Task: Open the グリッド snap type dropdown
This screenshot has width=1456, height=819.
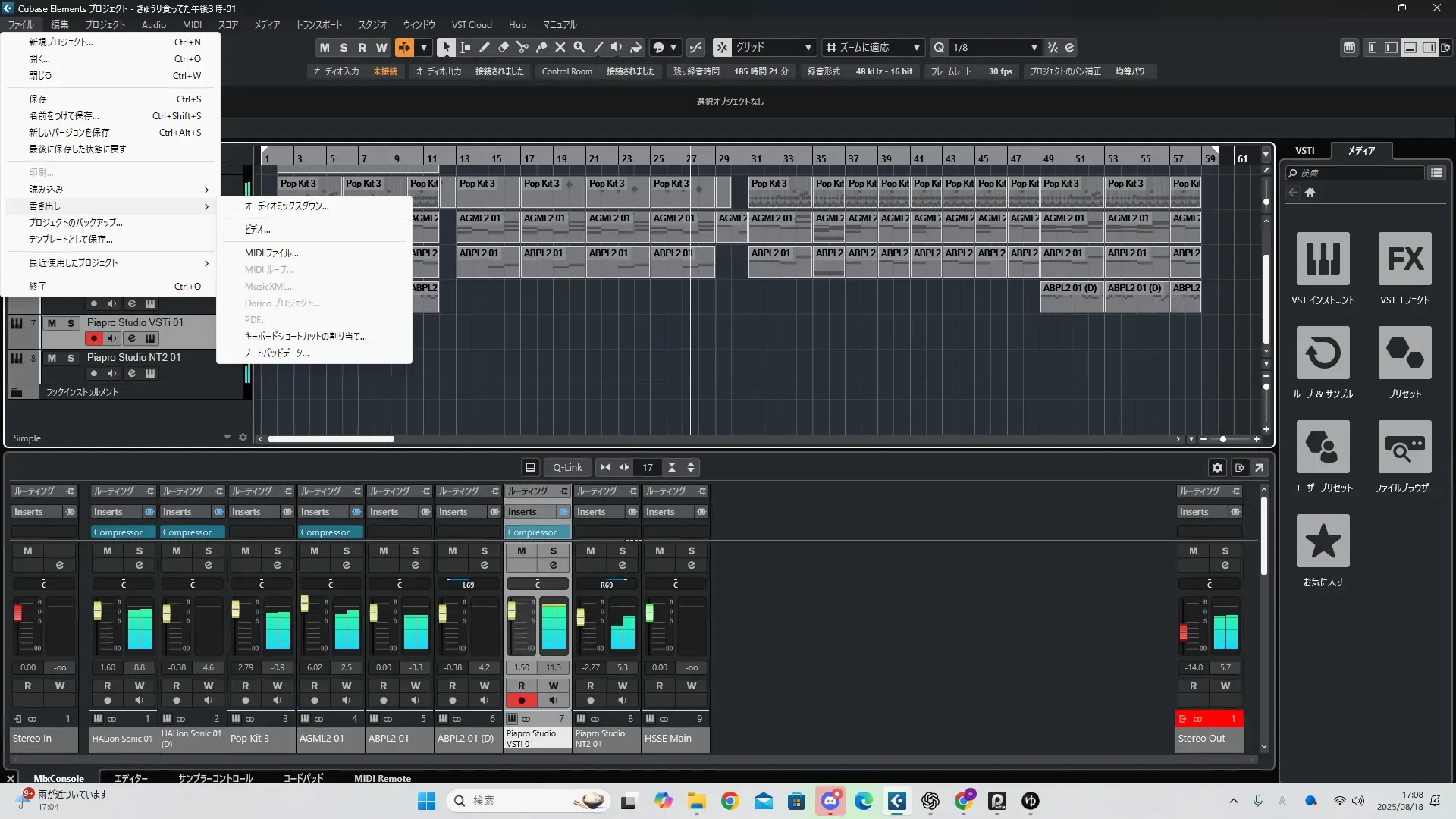Action: (772, 47)
